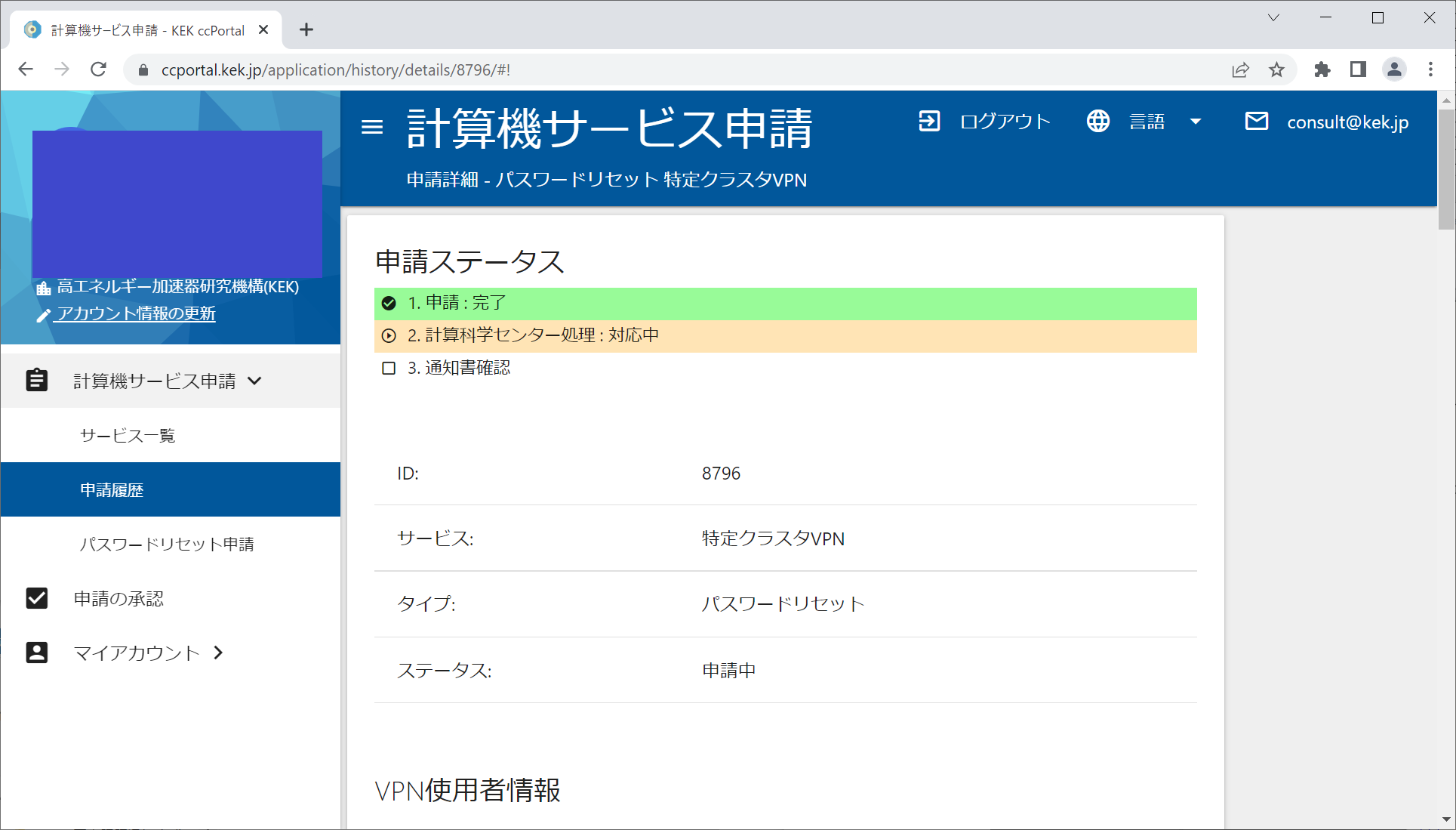This screenshot has width=1456, height=830.
Task: Click the 申請中 status value
Action: pos(728,671)
